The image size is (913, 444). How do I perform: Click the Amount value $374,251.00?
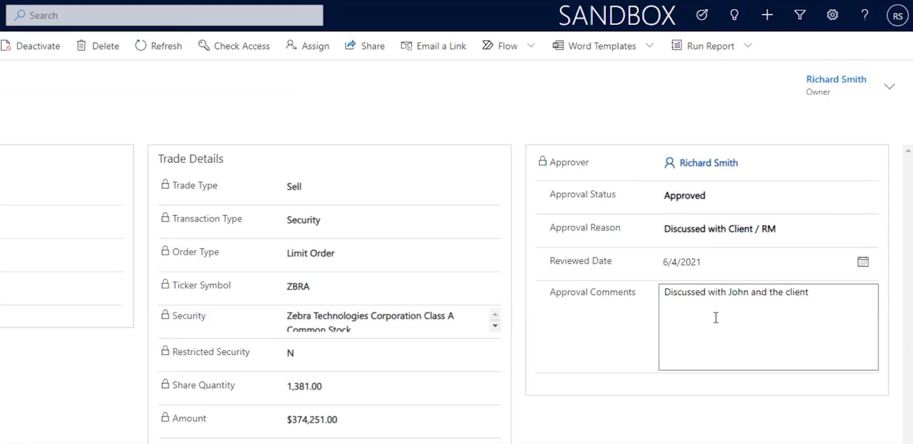[x=312, y=420]
